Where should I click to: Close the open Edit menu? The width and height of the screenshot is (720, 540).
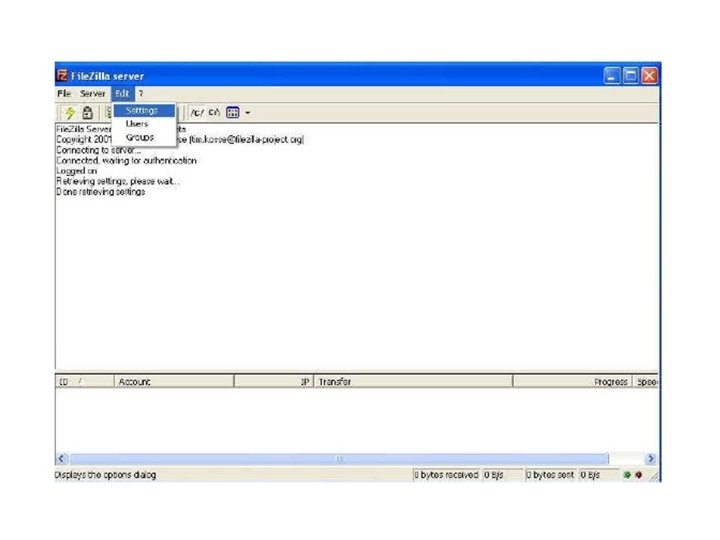point(122,94)
